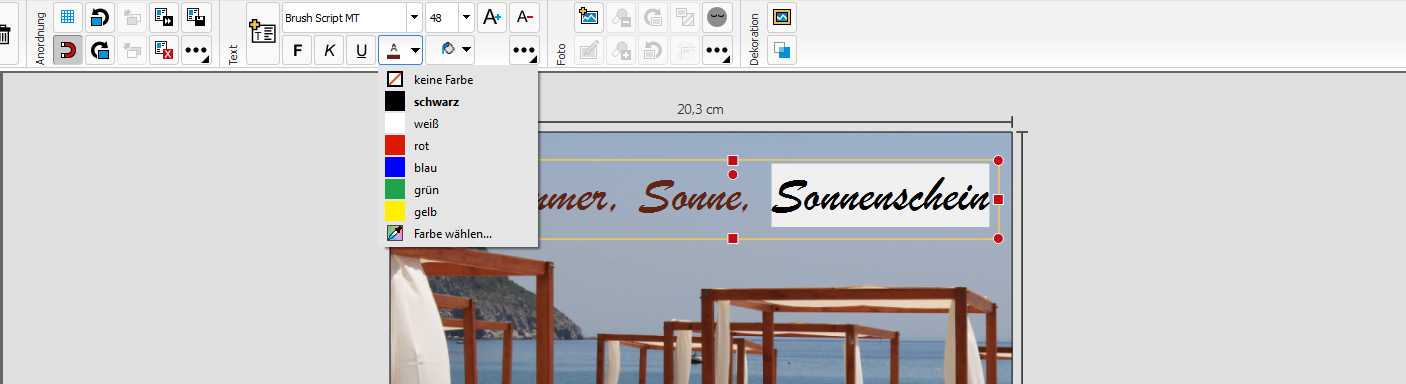This screenshot has height=384, width=1406.
Task: Click the Brush Script MT font field
Action: [344, 17]
